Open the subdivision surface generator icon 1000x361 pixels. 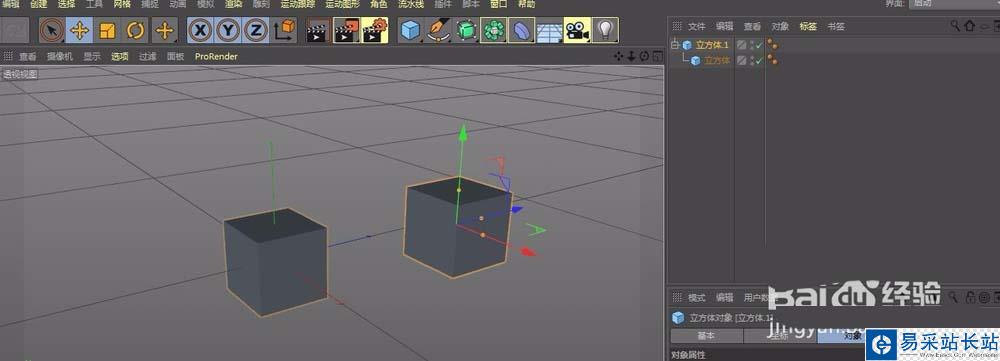[x=466, y=30]
